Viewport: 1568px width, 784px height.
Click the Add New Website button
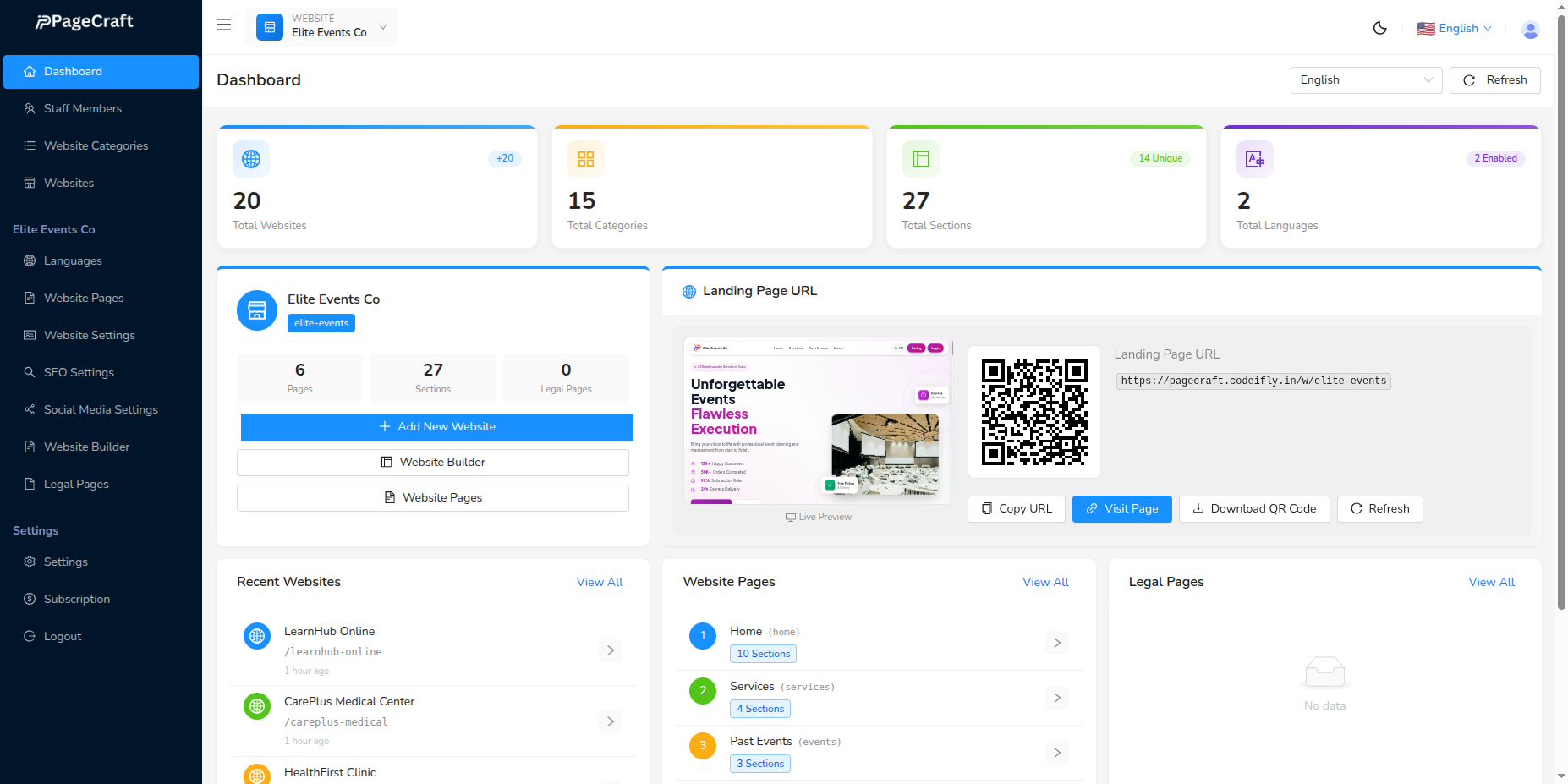click(x=436, y=426)
